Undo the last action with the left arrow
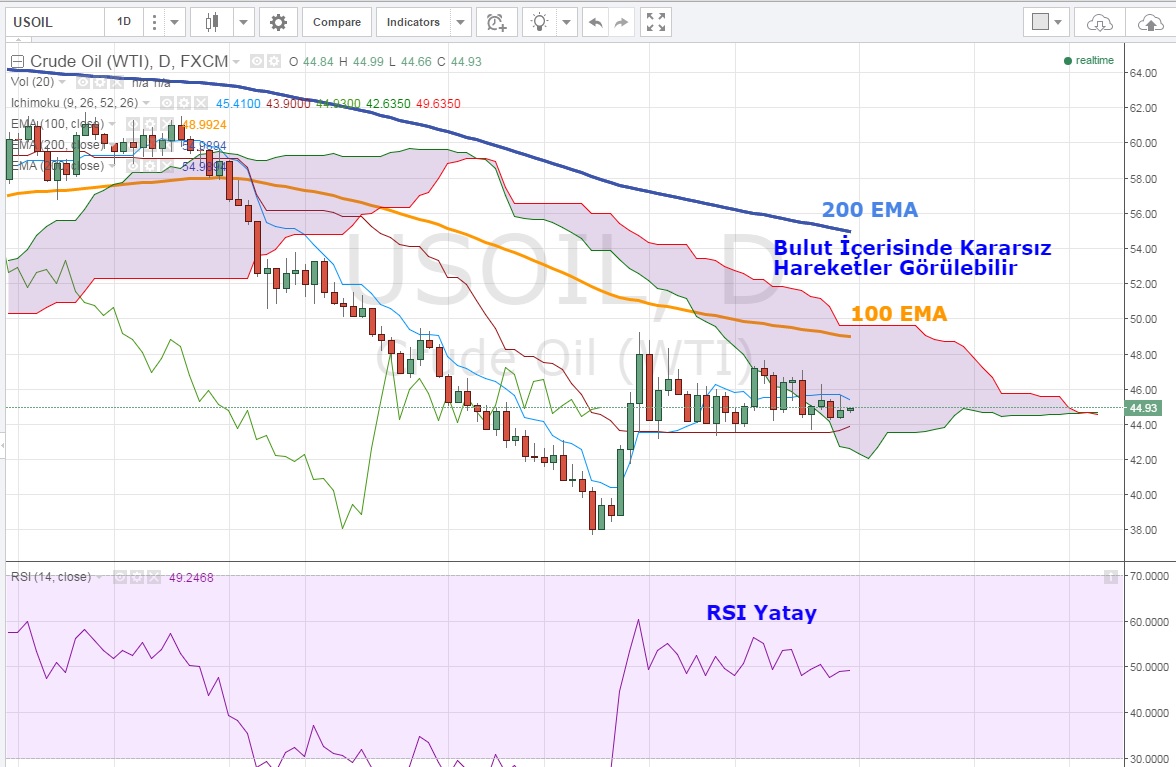Image resolution: width=1176 pixels, height=767 pixels. coord(596,21)
